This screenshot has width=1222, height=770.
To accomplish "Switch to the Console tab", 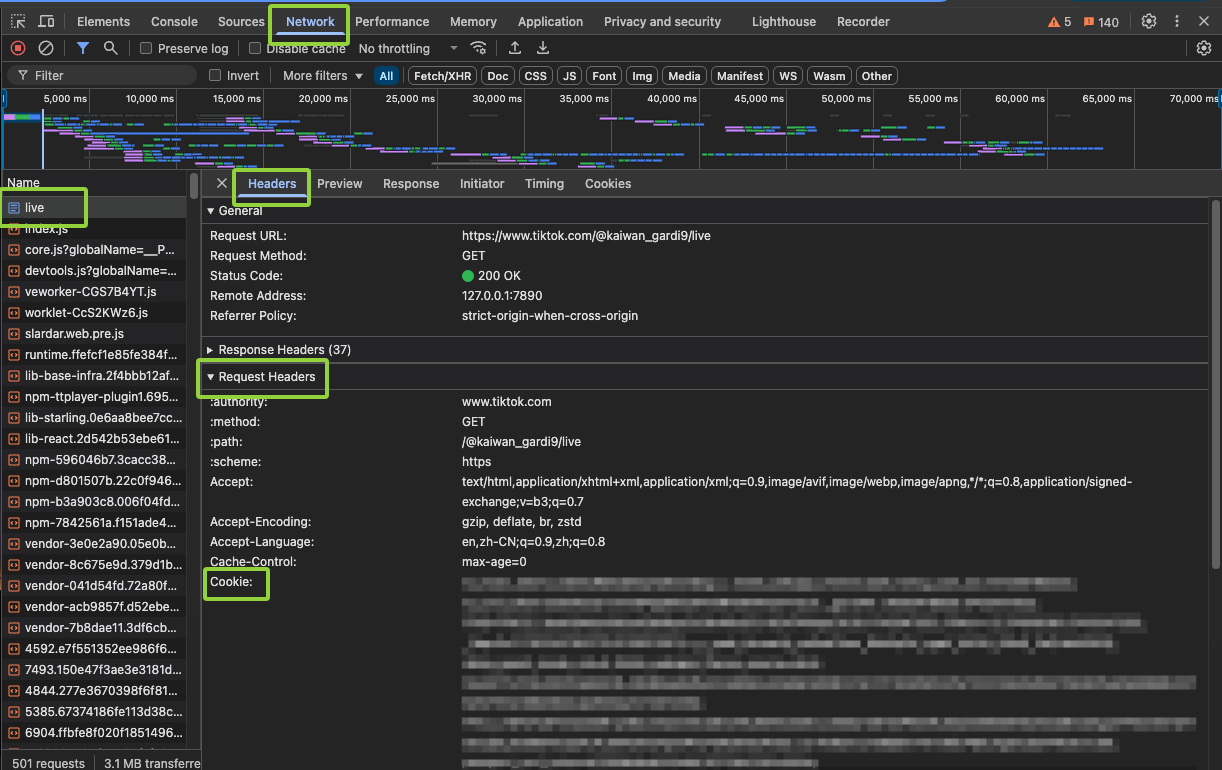I will point(174,22).
